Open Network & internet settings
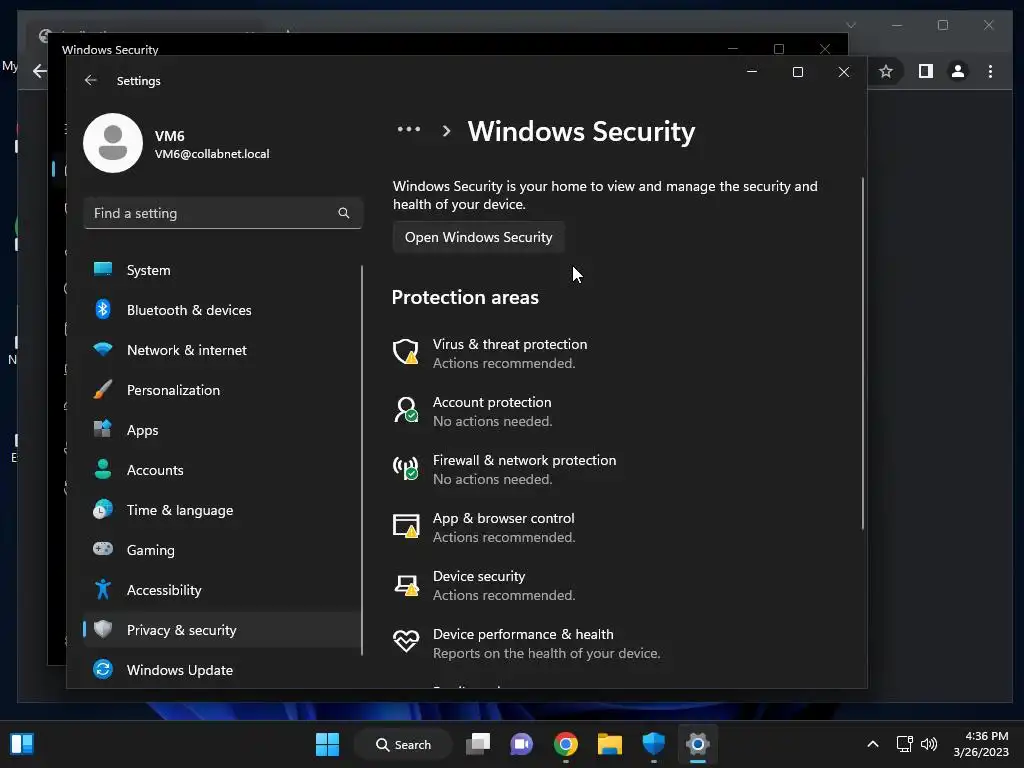Image resolution: width=1024 pixels, height=768 pixels. tap(222, 350)
